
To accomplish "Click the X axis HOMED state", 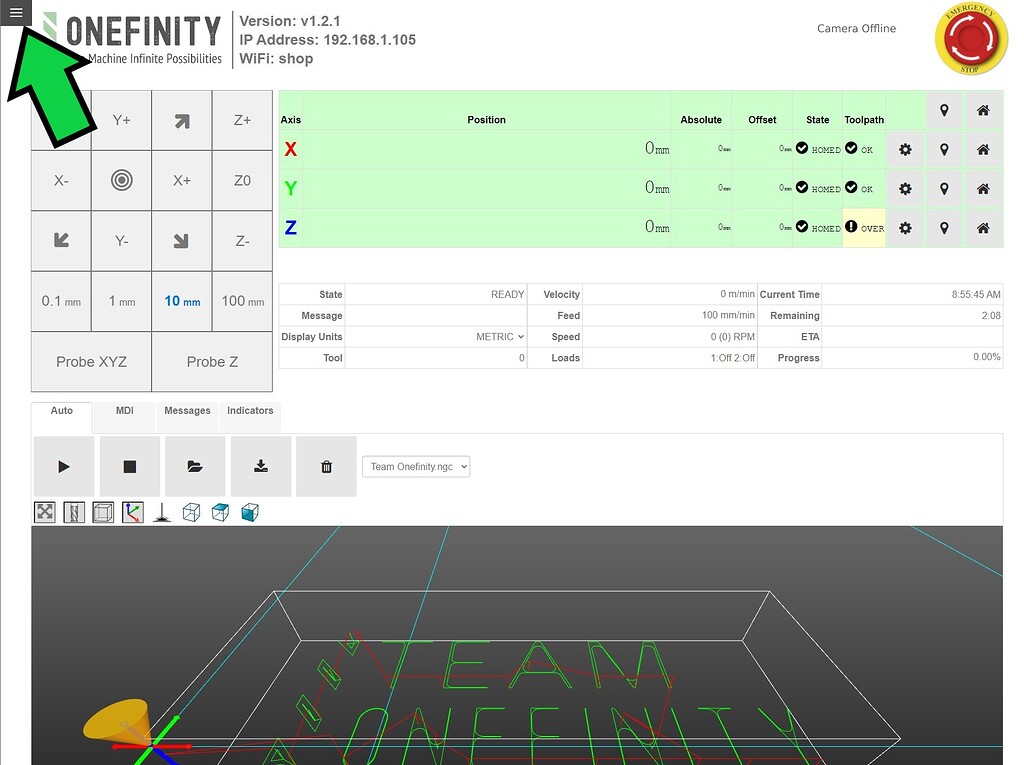I will tap(818, 149).
